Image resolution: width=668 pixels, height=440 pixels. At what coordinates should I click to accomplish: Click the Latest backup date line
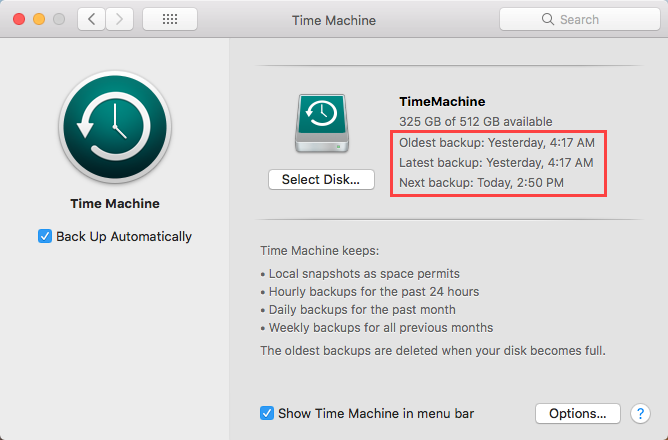click(x=496, y=162)
